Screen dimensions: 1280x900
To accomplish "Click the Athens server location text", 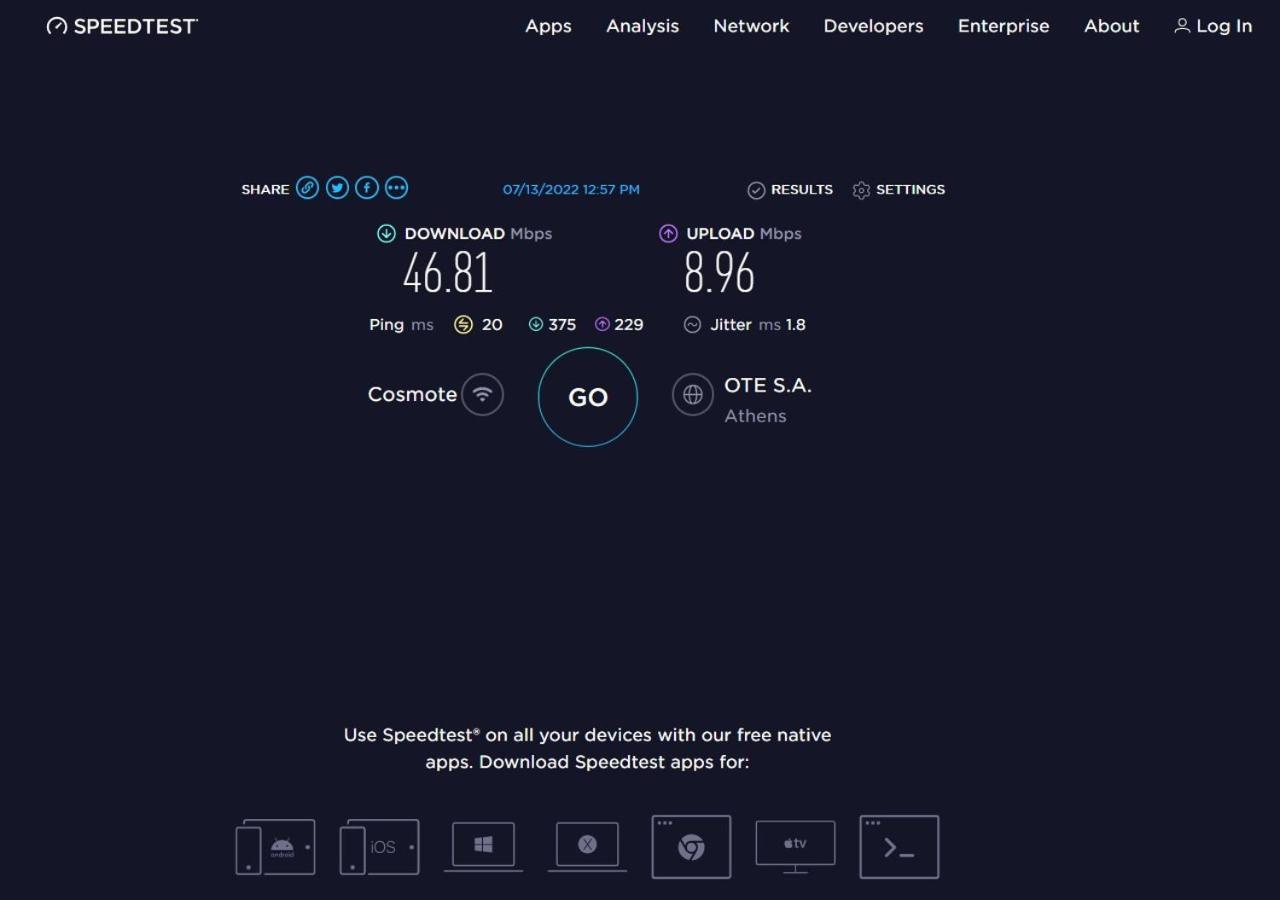I will tap(755, 416).
